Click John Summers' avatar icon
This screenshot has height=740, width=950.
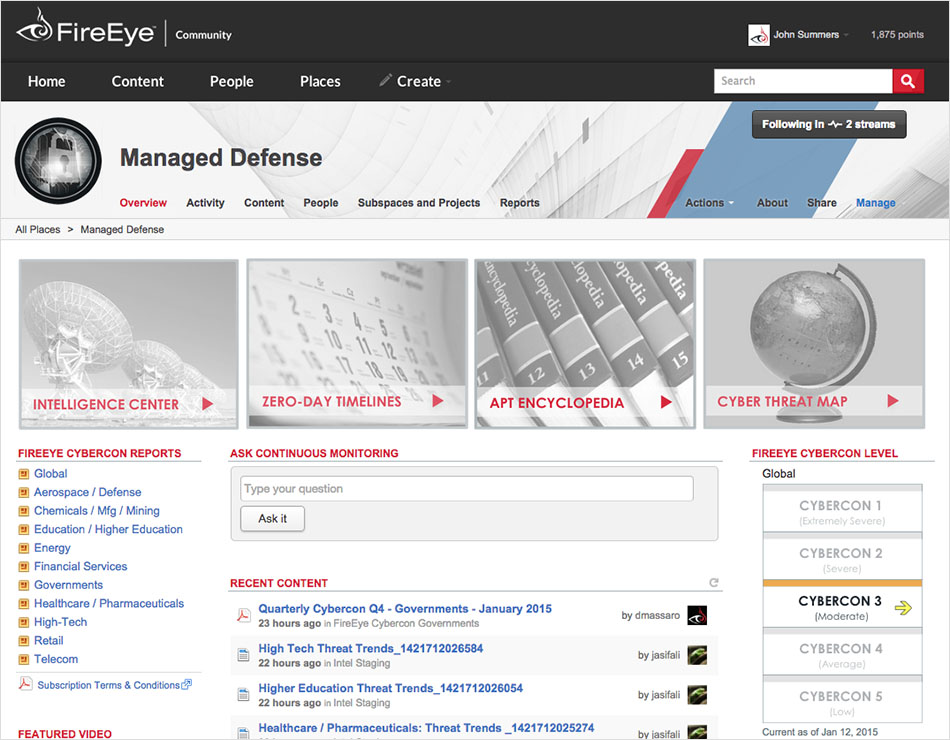(x=759, y=35)
